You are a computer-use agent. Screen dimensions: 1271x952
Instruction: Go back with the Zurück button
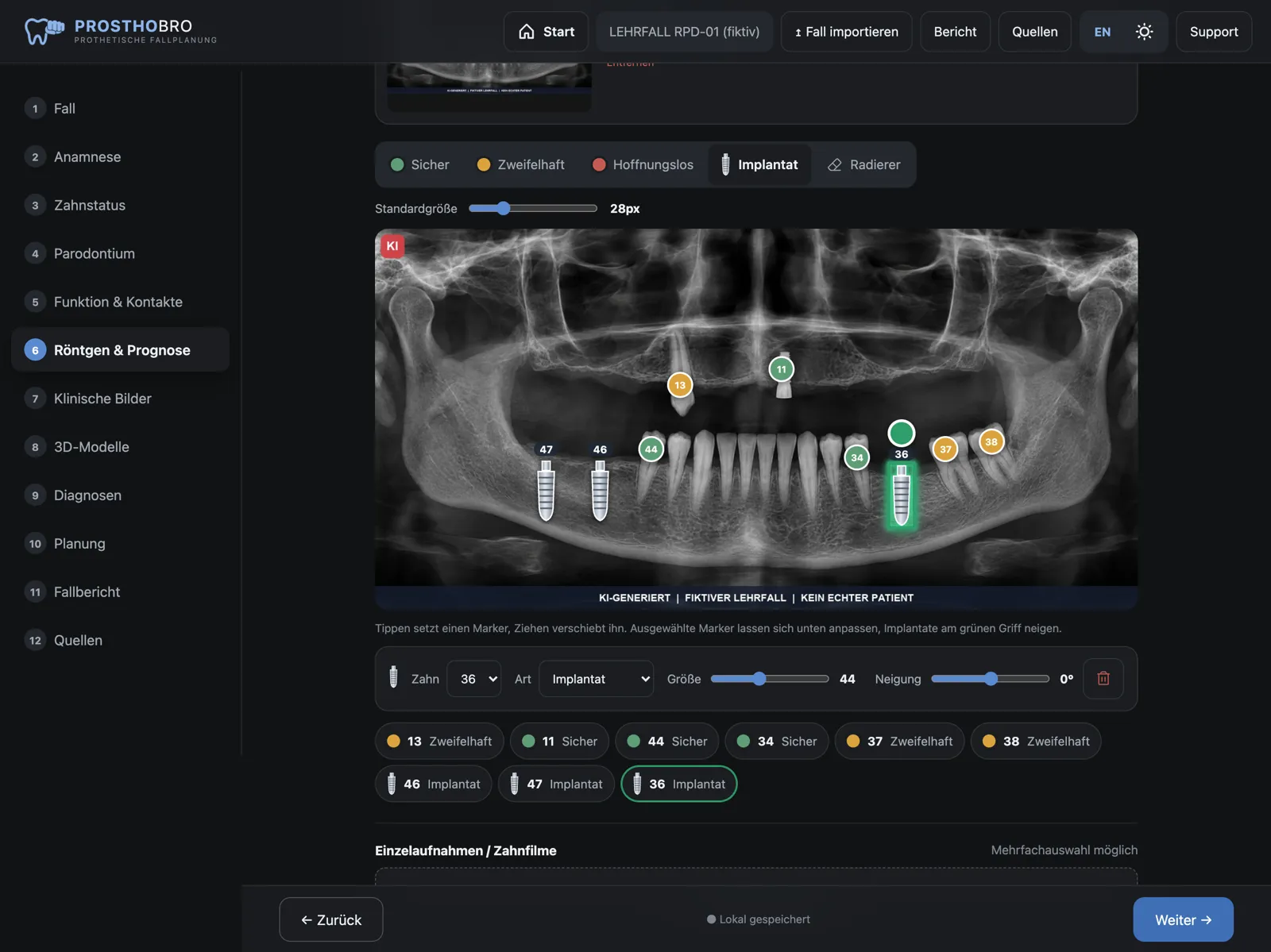click(331, 919)
